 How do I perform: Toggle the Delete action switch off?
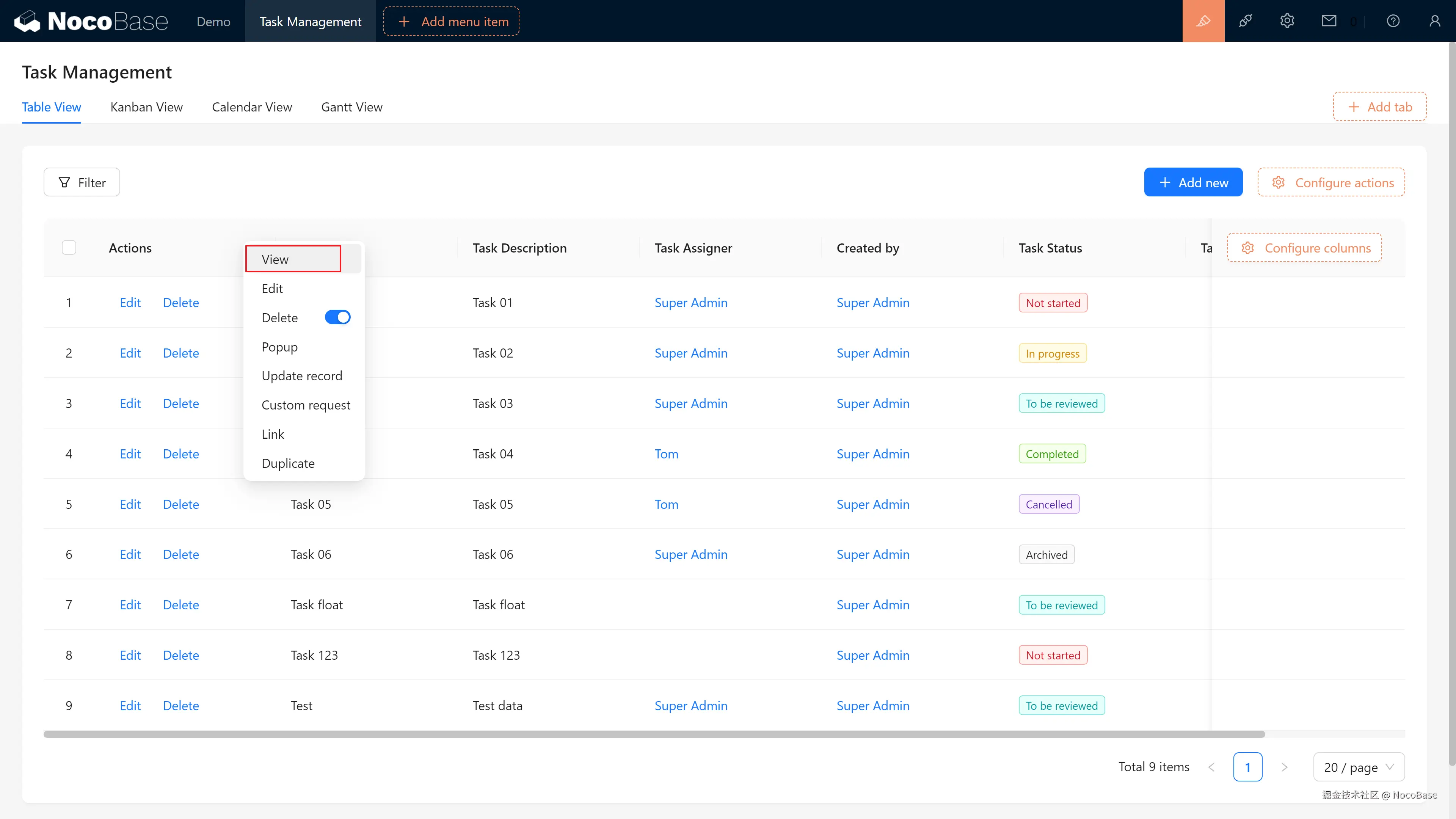click(x=337, y=318)
